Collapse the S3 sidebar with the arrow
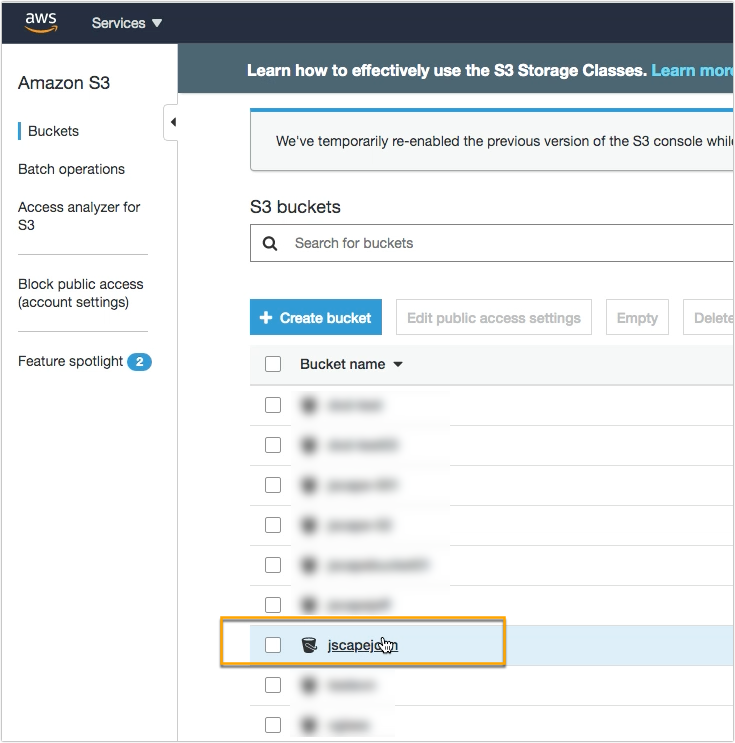Screen dimensions: 735x743 click(172, 122)
